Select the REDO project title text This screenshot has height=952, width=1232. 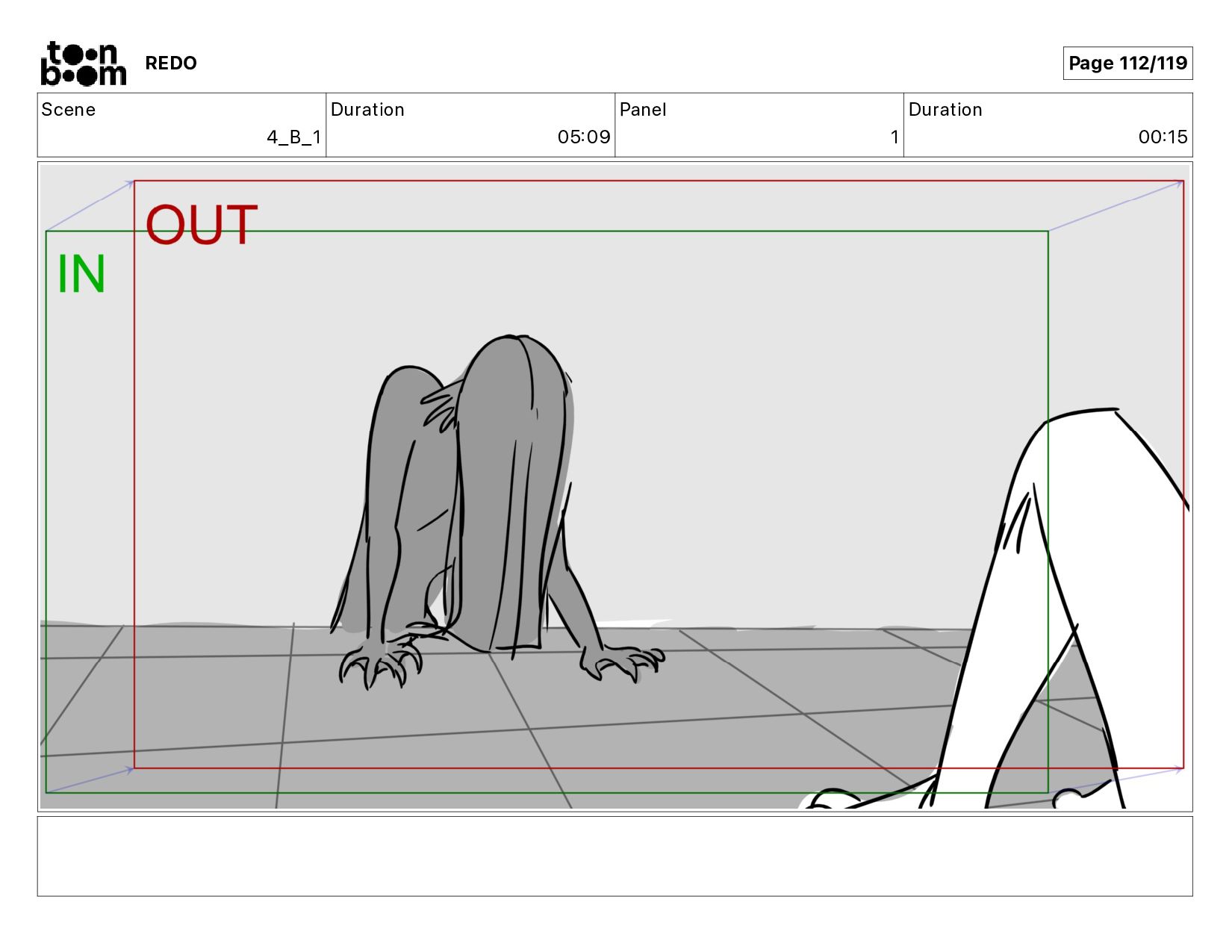(171, 63)
